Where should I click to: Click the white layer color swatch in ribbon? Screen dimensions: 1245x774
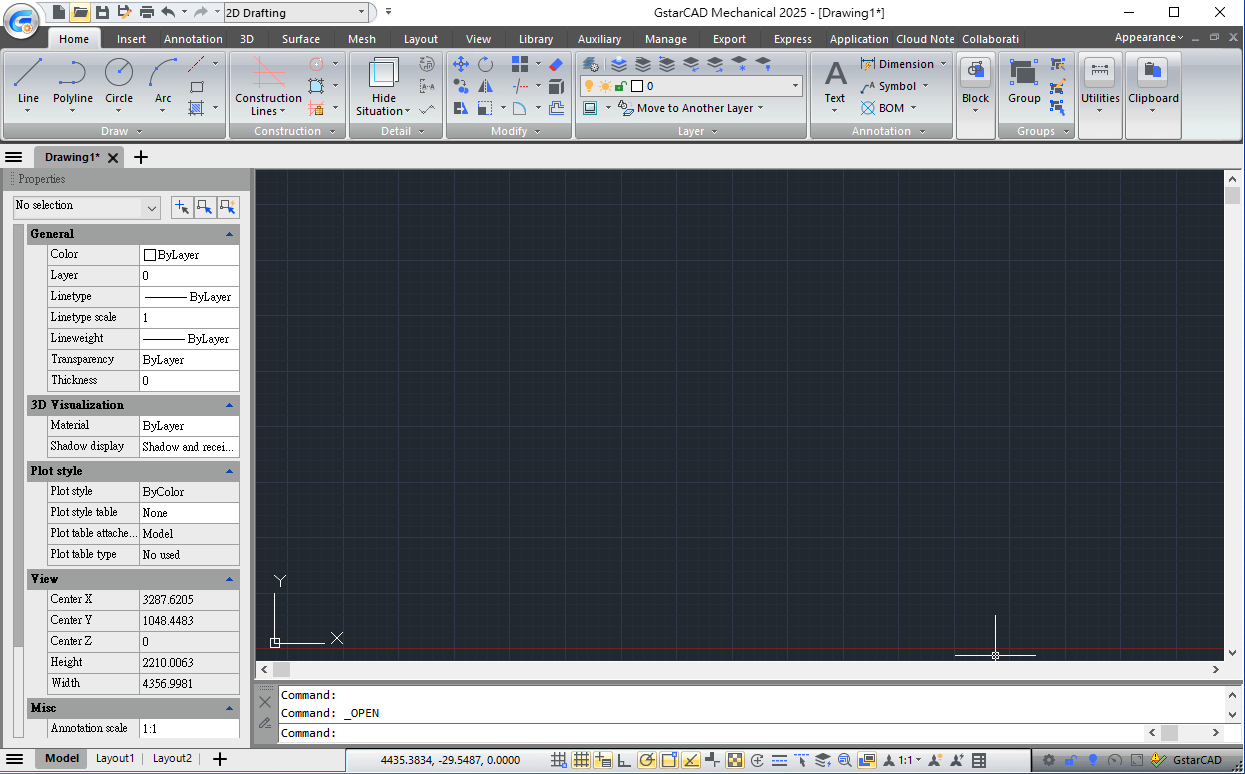coord(637,86)
